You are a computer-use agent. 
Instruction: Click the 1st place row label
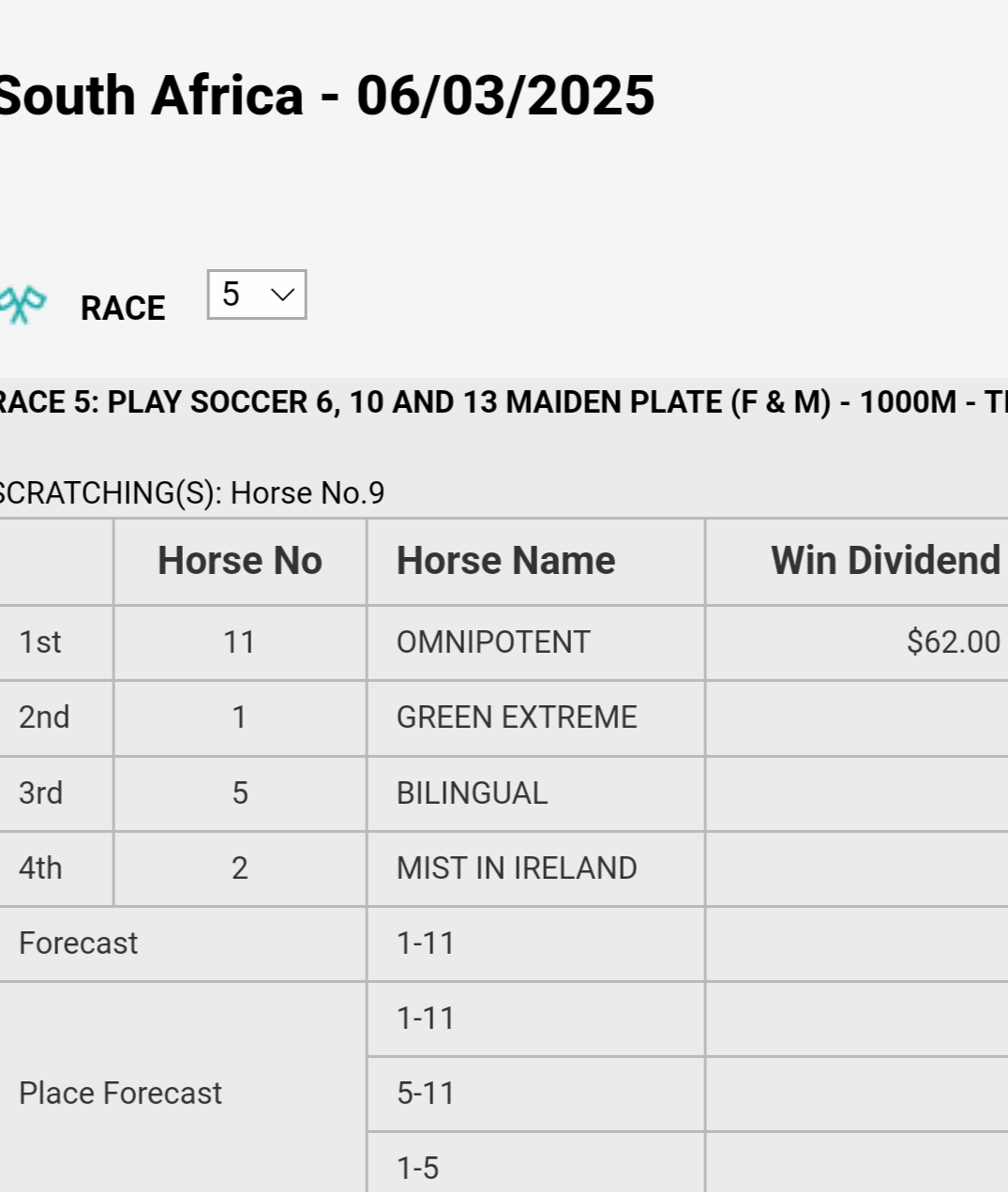click(40, 642)
